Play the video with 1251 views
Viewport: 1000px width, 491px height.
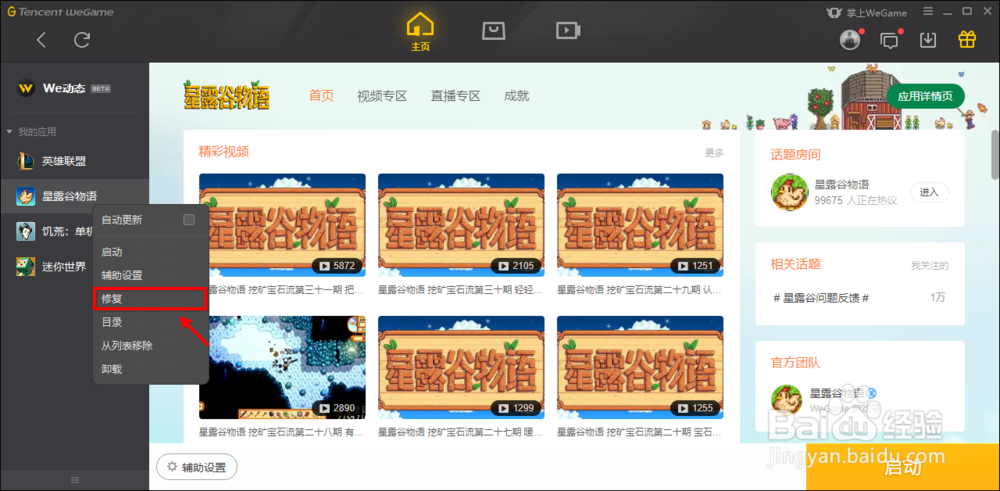click(640, 225)
